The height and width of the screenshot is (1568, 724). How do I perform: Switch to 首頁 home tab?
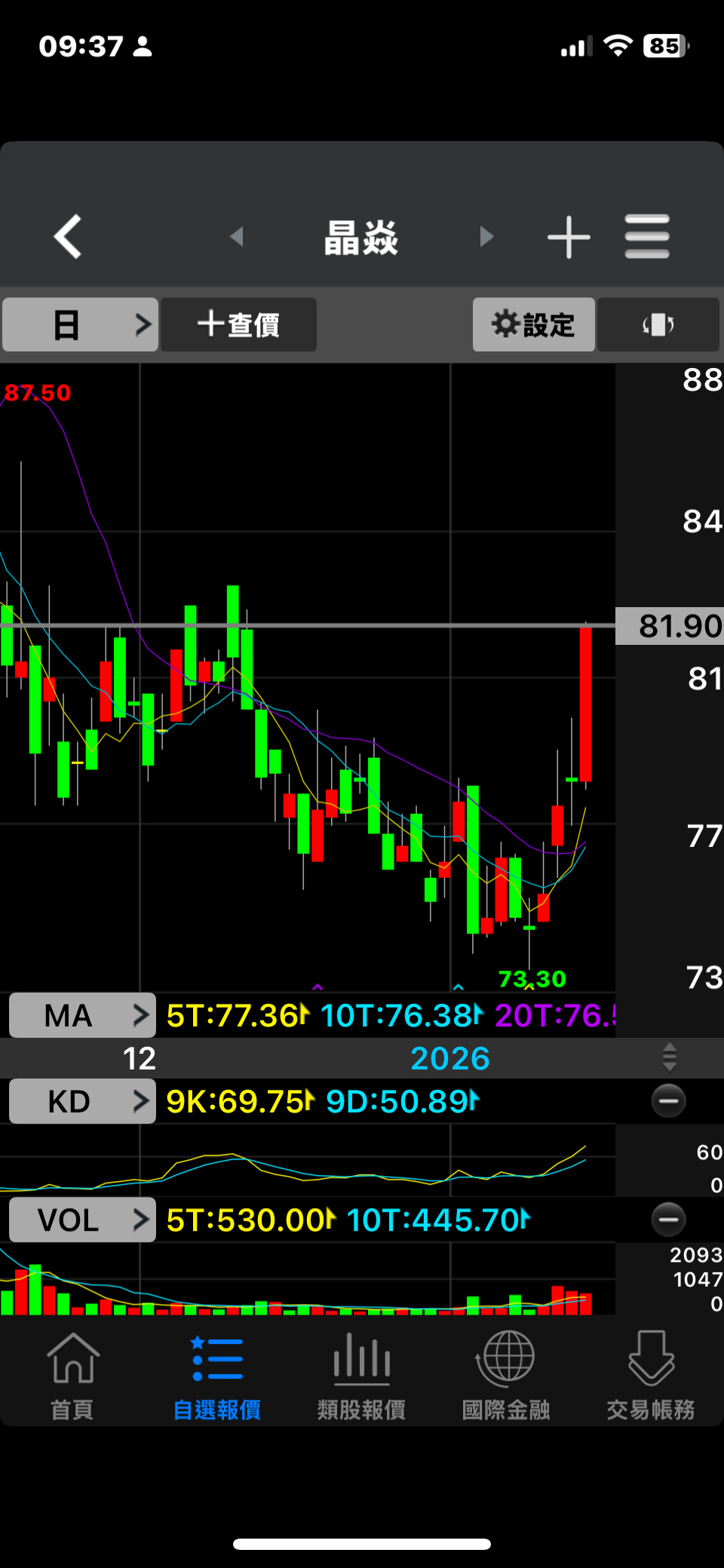[72, 1377]
